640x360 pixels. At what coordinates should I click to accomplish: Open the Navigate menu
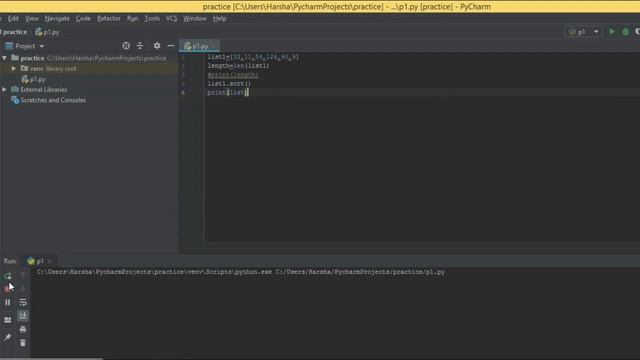point(57,18)
